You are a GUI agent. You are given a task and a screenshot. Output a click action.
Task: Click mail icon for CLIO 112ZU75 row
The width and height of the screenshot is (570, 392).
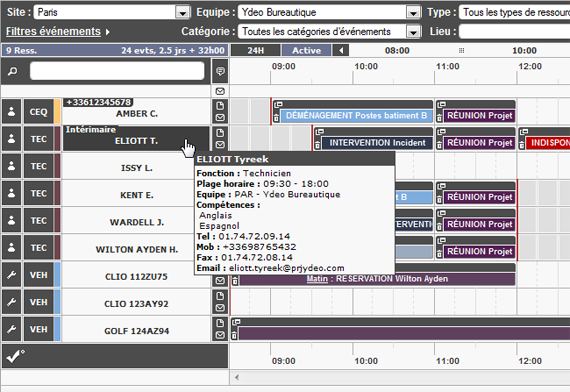[220, 281]
